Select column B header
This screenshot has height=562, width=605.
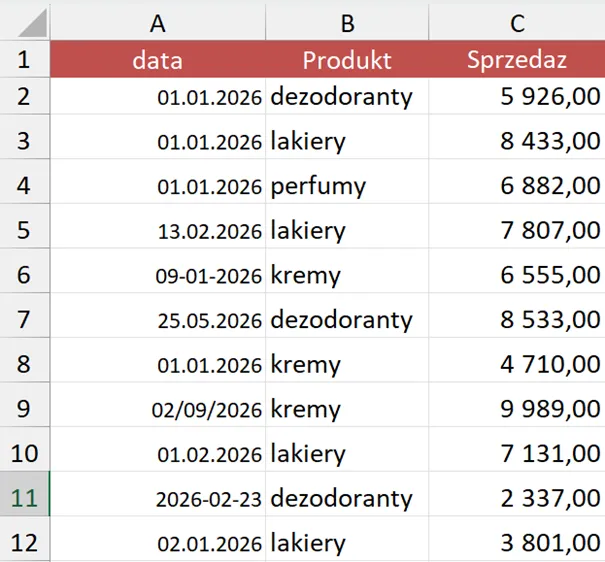[347, 22]
